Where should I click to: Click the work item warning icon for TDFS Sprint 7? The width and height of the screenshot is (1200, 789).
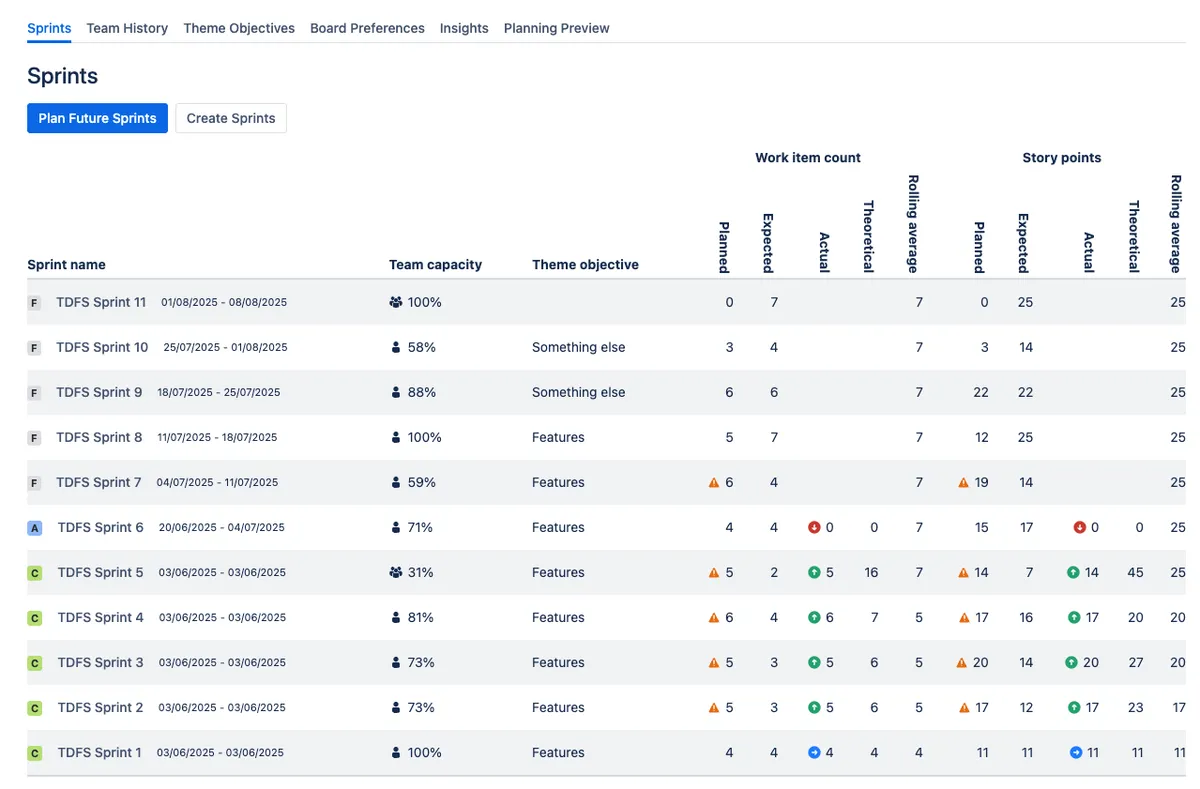click(x=714, y=482)
